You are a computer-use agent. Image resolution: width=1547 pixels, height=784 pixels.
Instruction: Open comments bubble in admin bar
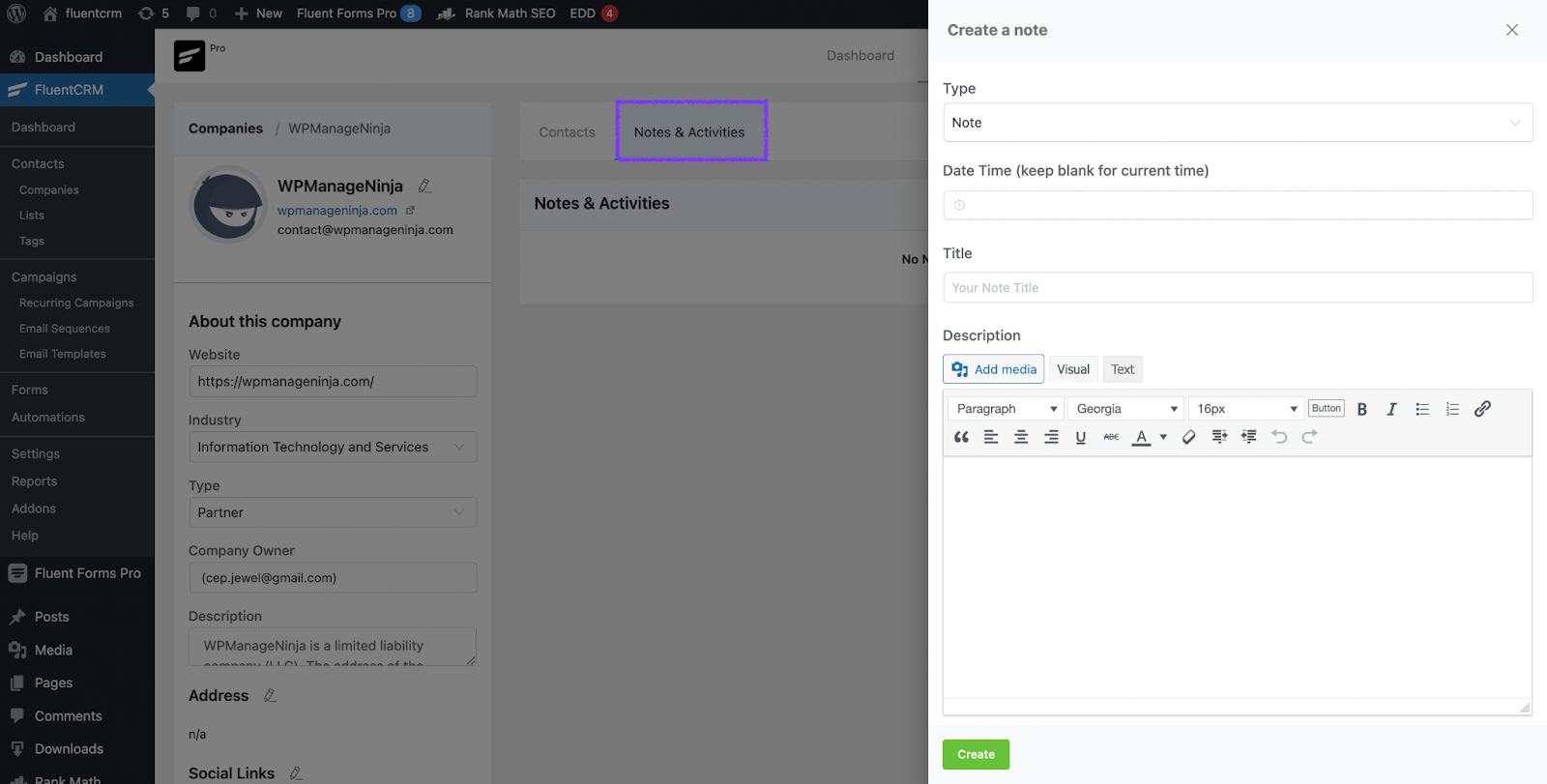(201, 14)
